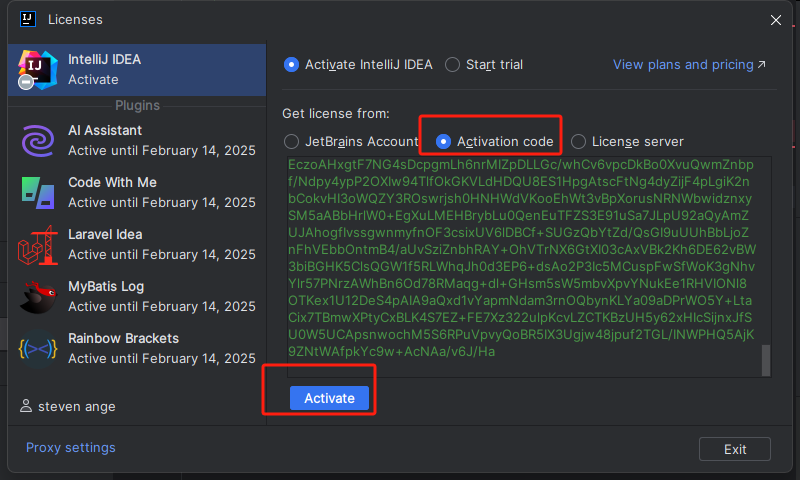Click the Code With Me icon

[38, 193]
